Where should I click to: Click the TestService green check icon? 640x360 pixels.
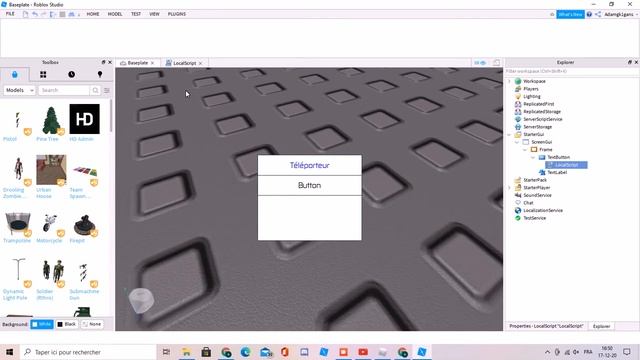(518, 218)
